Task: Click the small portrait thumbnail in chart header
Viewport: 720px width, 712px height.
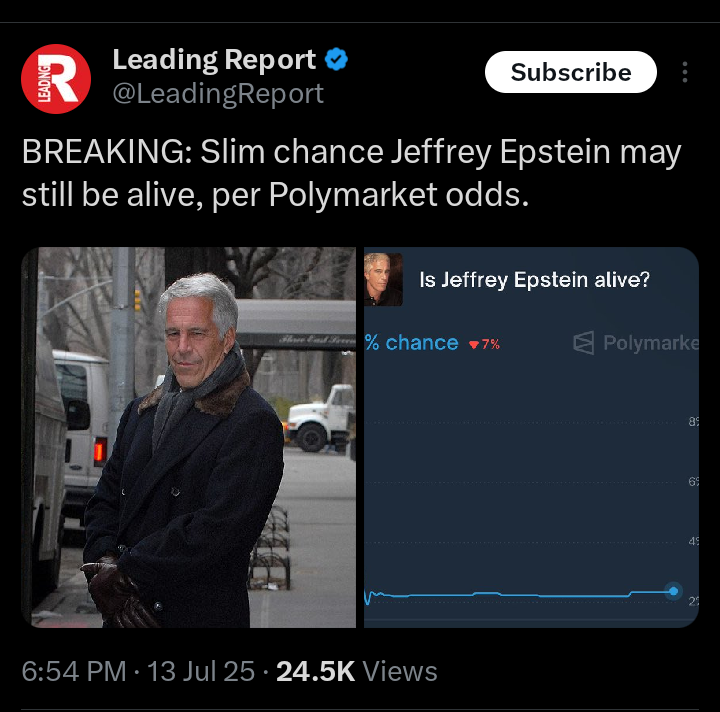Action: click(383, 279)
